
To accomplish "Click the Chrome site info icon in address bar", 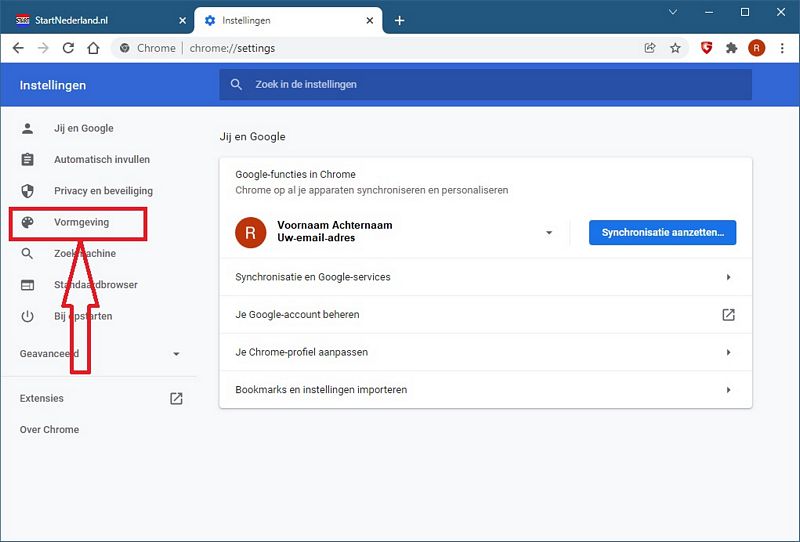I will pyautogui.click(x=124, y=48).
